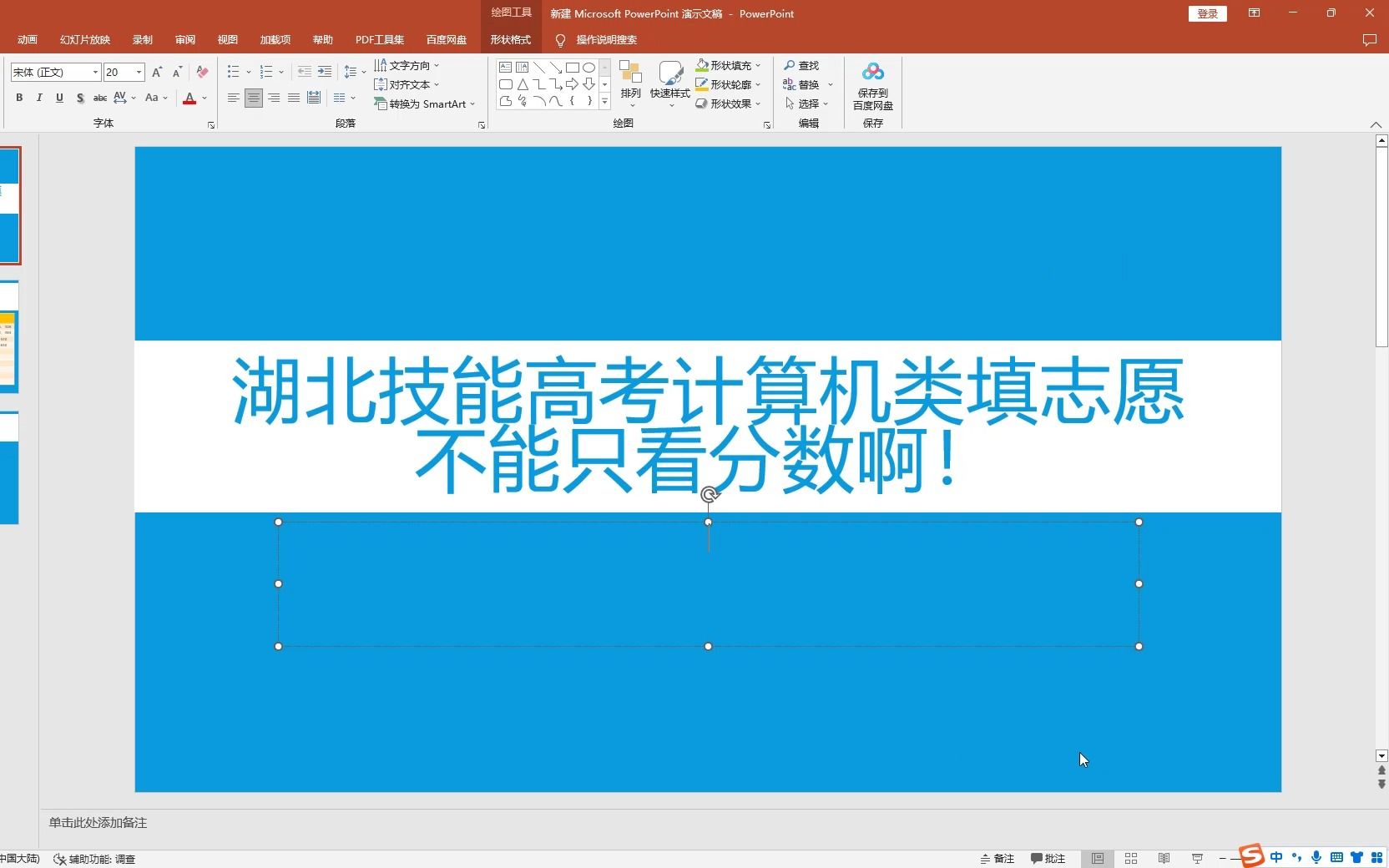Start slideshow from status bar icon

tap(1197, 858)
